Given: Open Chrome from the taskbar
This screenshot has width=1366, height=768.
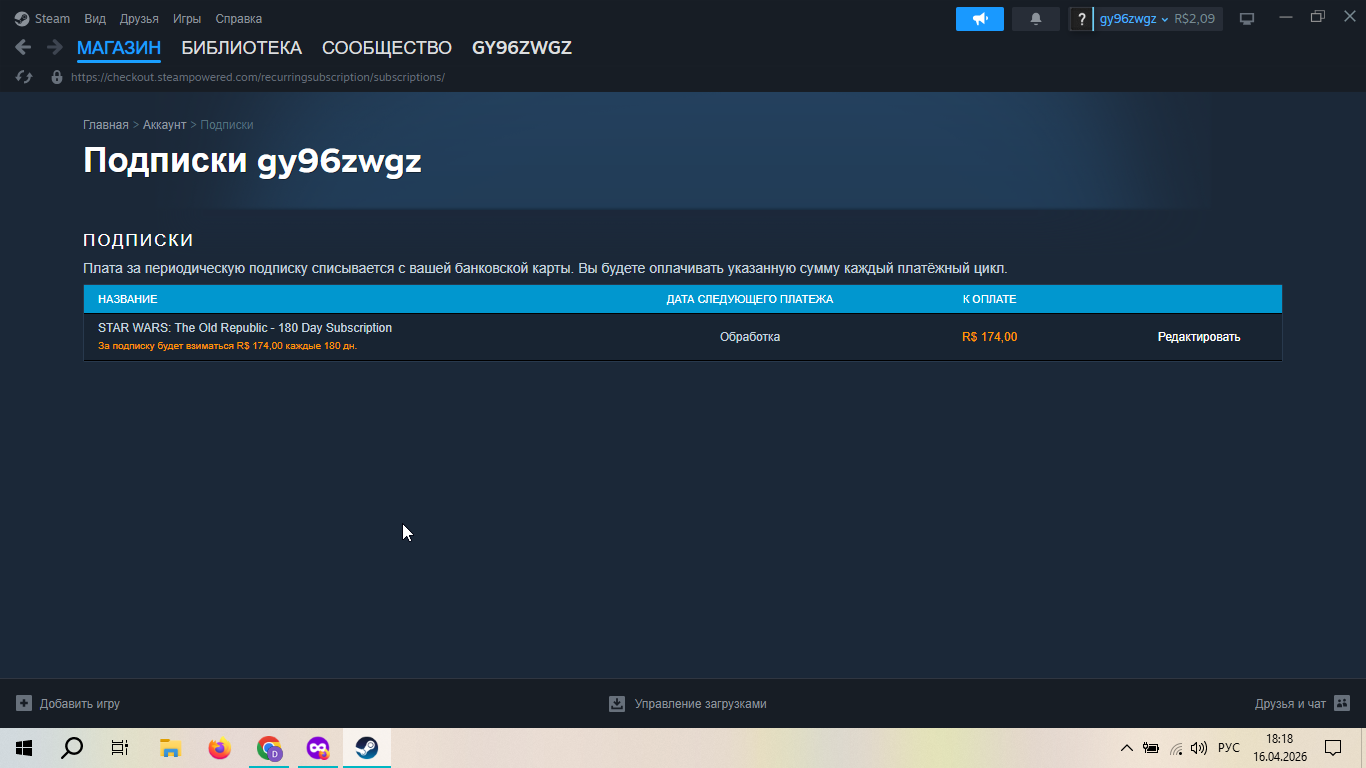Looking at the screenshot, I should coord(269,748).
